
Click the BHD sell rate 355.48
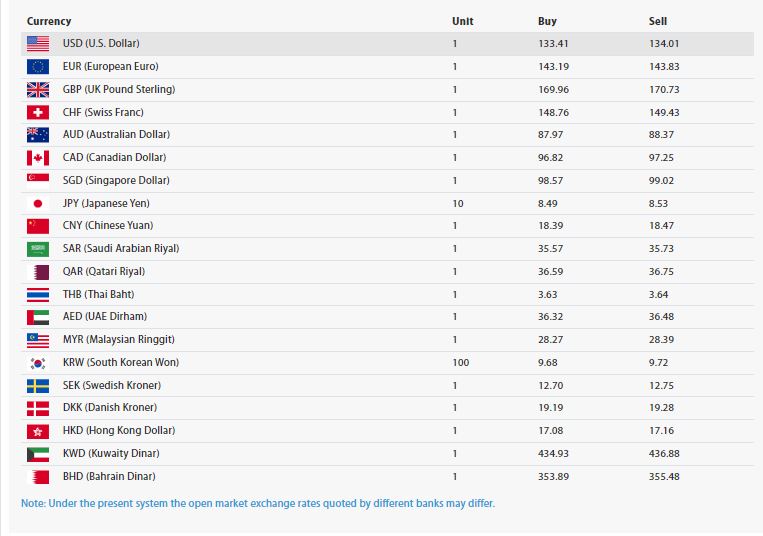pyautogui.click(x=665, y=477)
